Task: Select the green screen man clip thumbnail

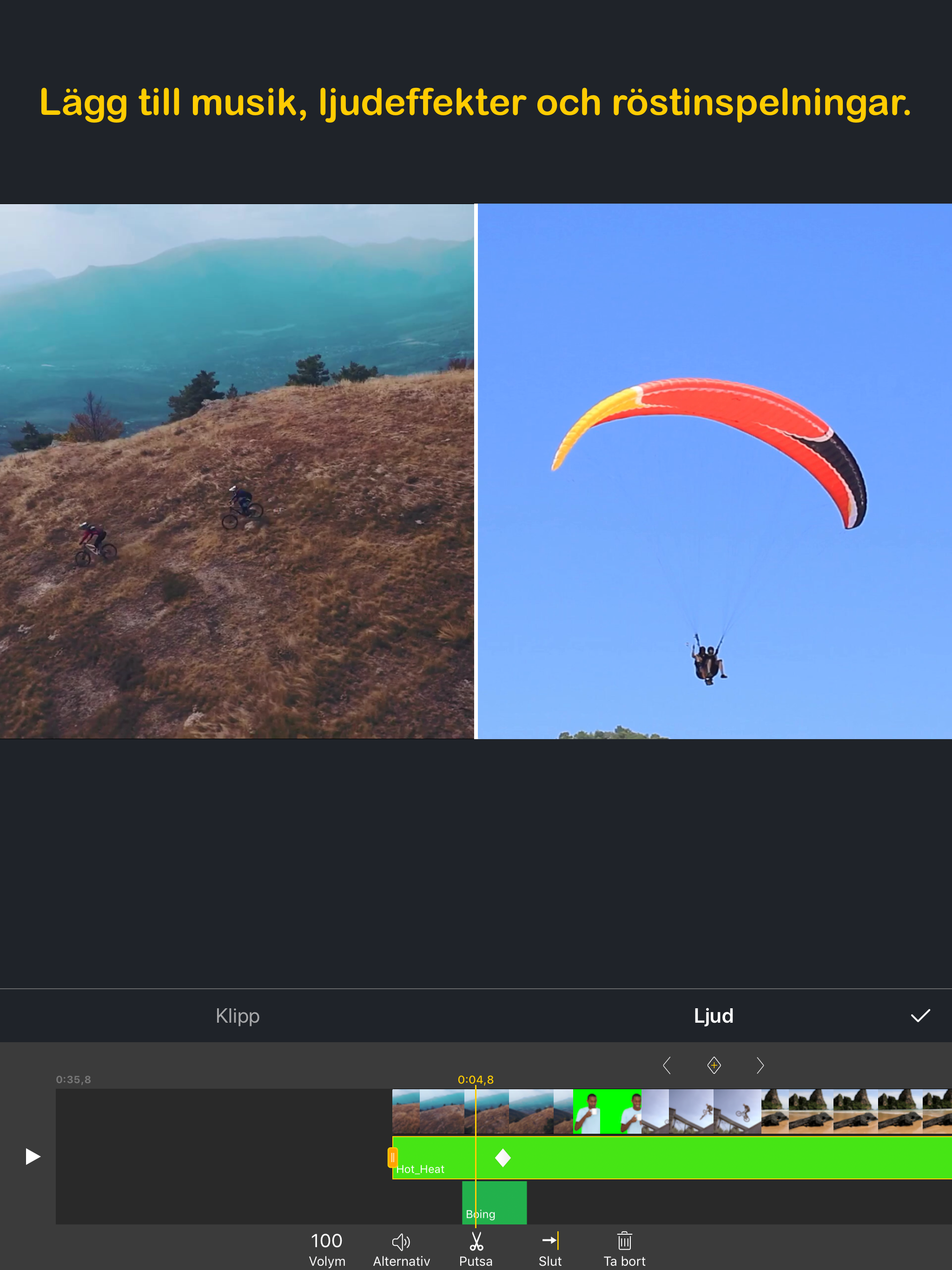Action: 607,1111
